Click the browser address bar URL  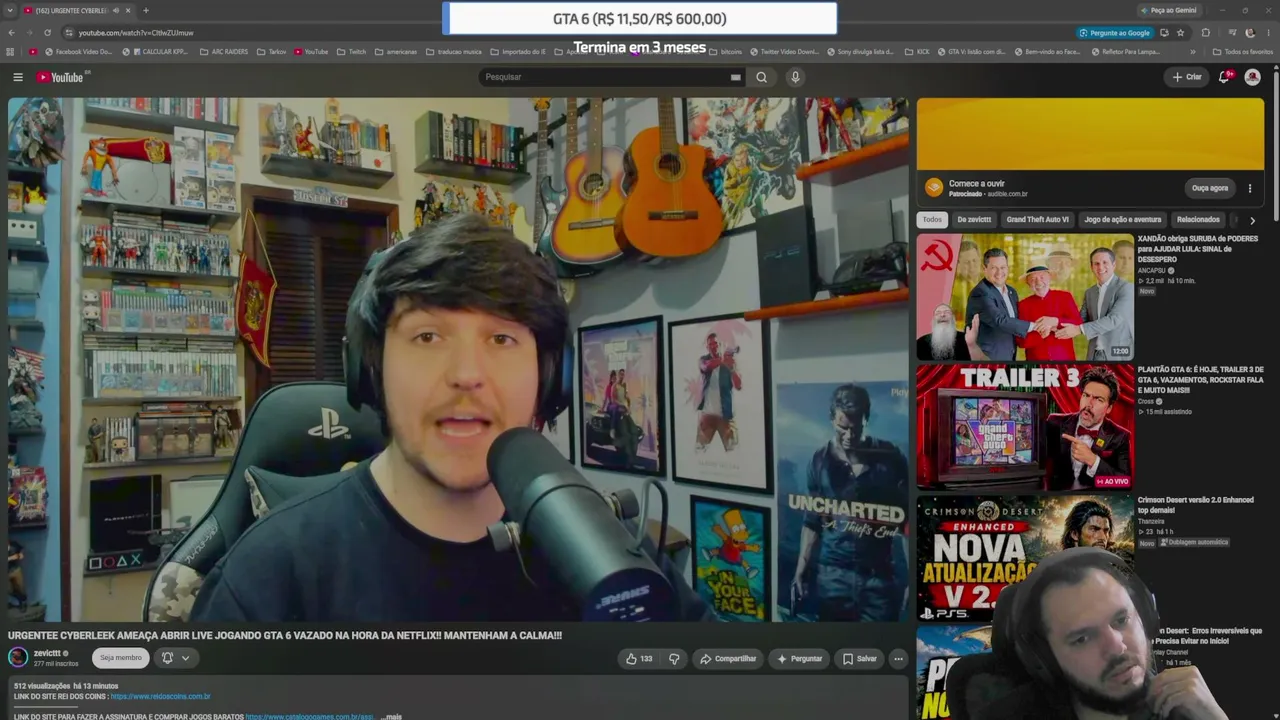136,33
